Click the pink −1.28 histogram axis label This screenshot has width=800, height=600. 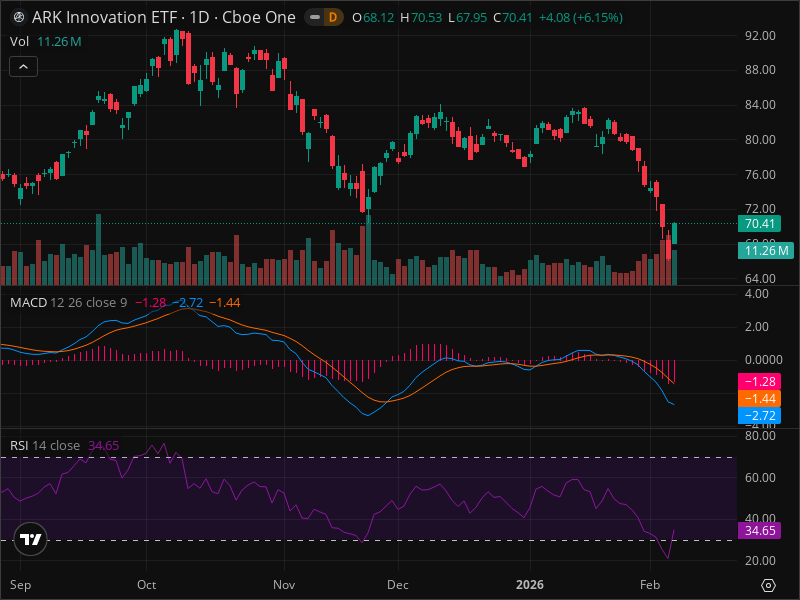[x=759, y=382]
